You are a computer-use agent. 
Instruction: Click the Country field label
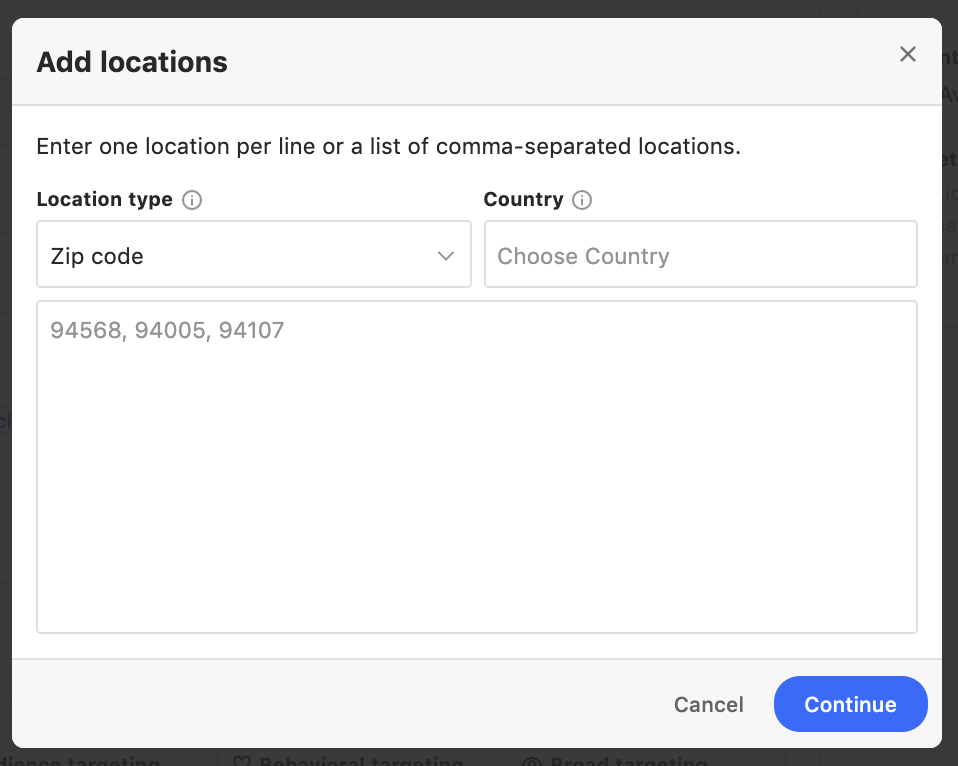coord(523,199)
